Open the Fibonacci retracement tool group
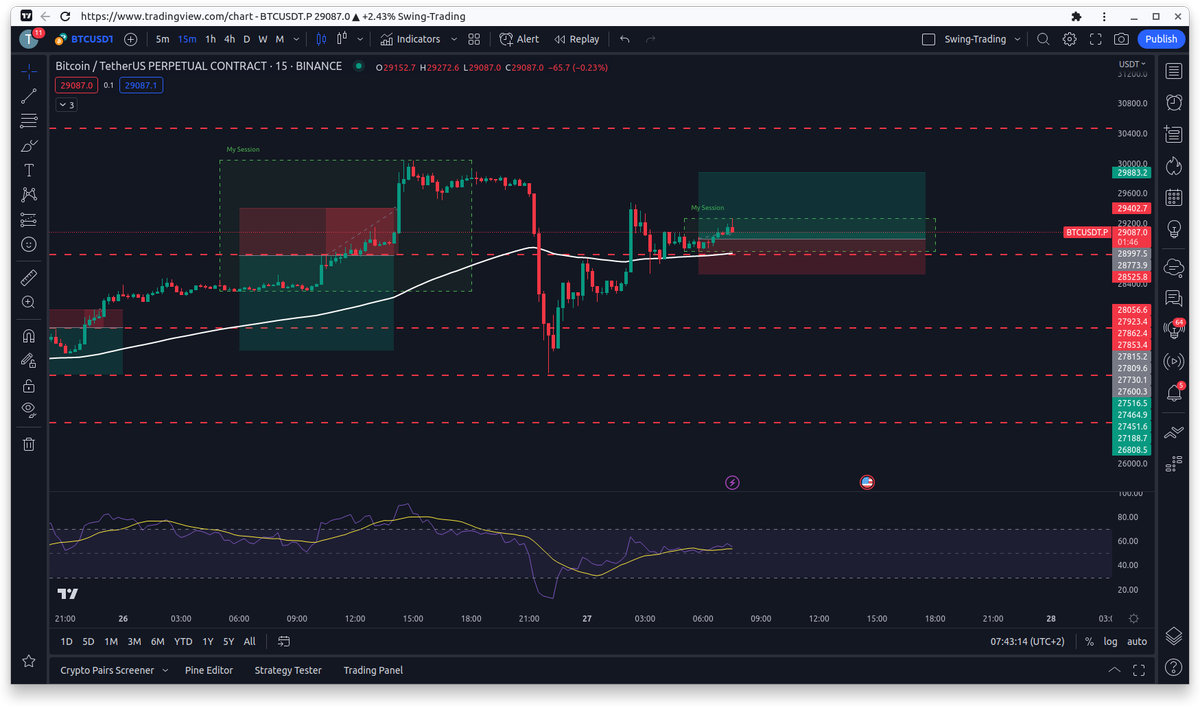The image size is (1200, 706). [x=28, y=121]
